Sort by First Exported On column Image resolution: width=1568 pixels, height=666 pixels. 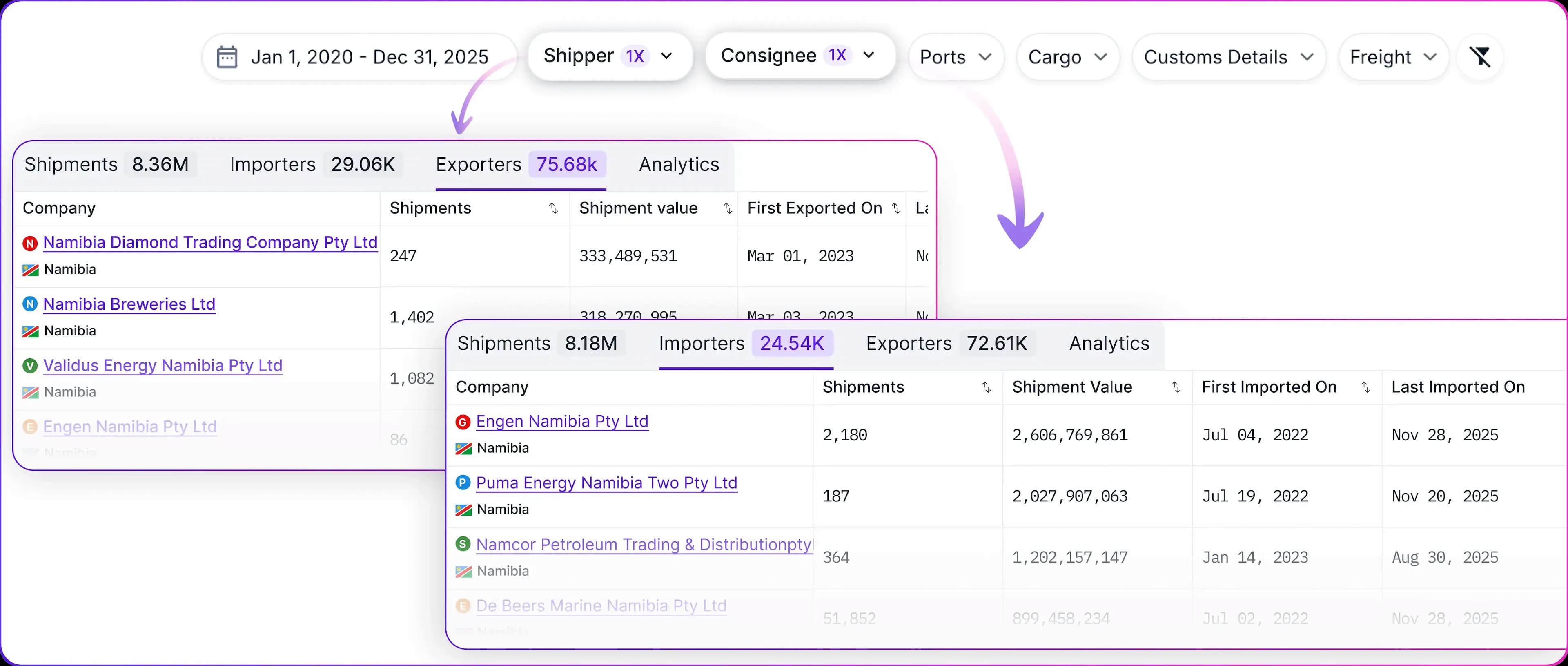(896, 208)
